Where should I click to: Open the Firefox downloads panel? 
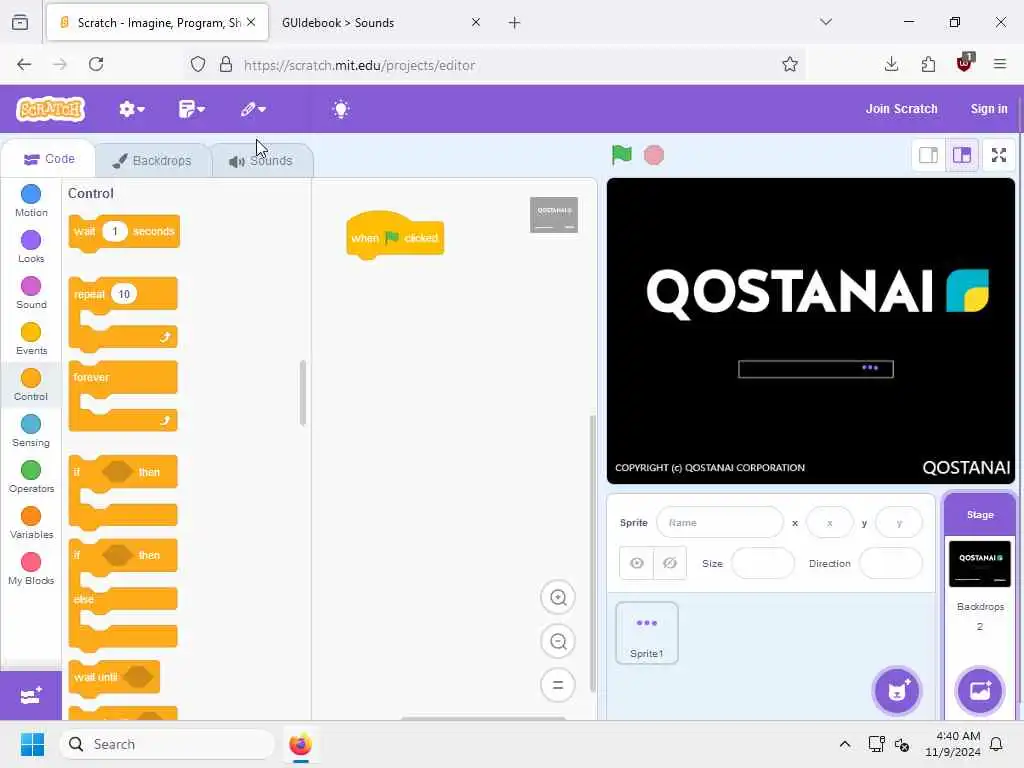[891, 64]
